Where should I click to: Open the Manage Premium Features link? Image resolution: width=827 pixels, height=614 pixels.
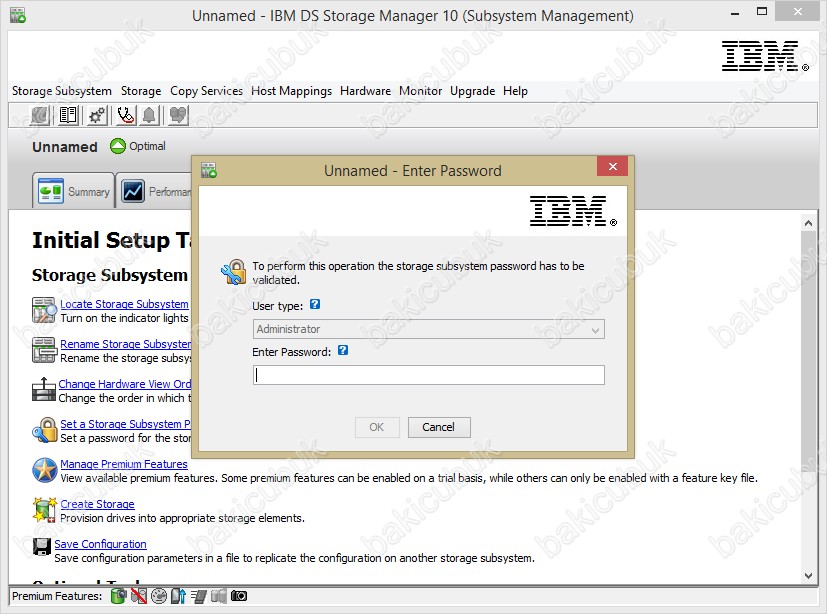pyautogui.click(x=124, y=464)
